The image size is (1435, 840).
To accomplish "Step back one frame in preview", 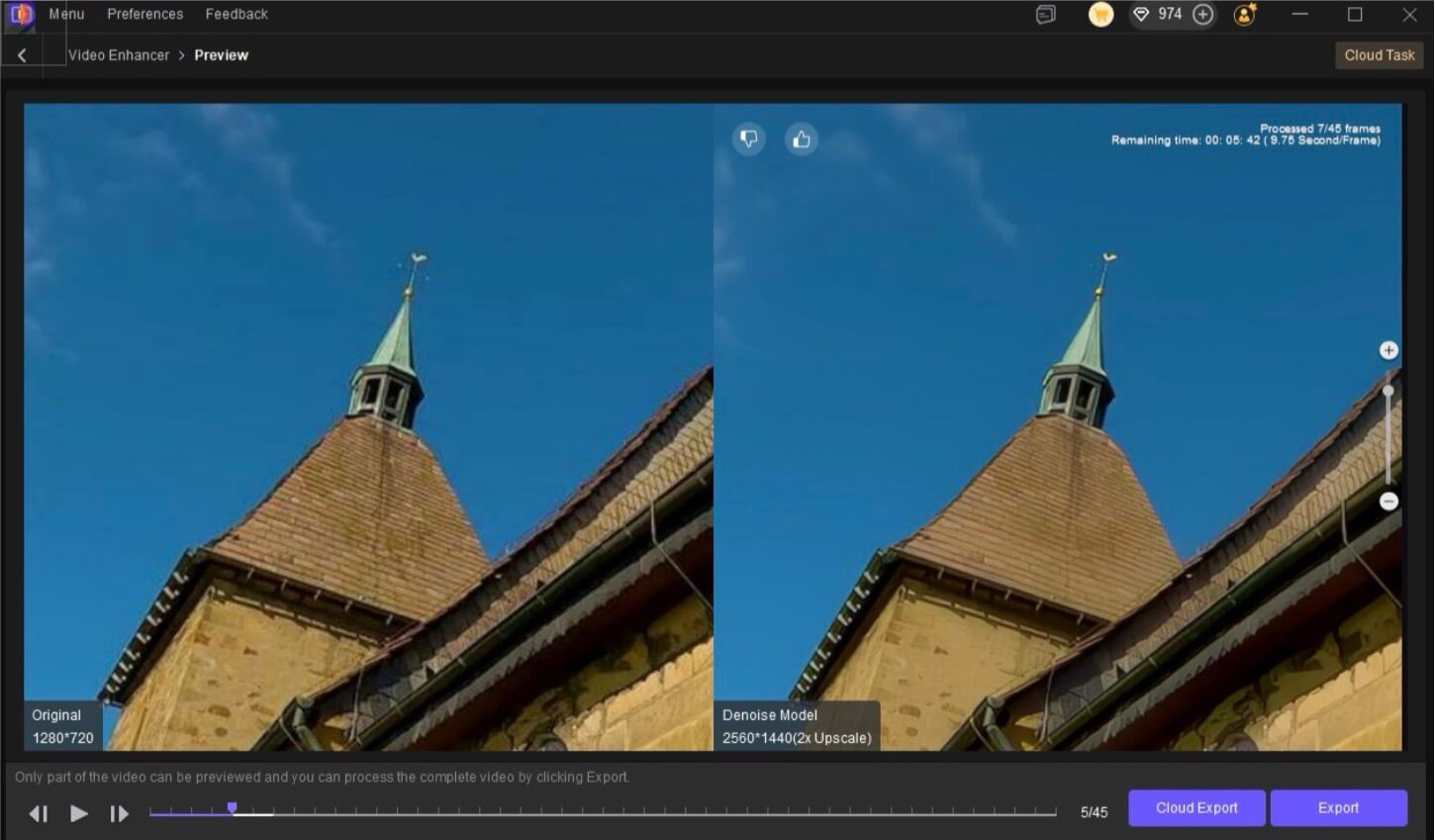I will (39, 812).
